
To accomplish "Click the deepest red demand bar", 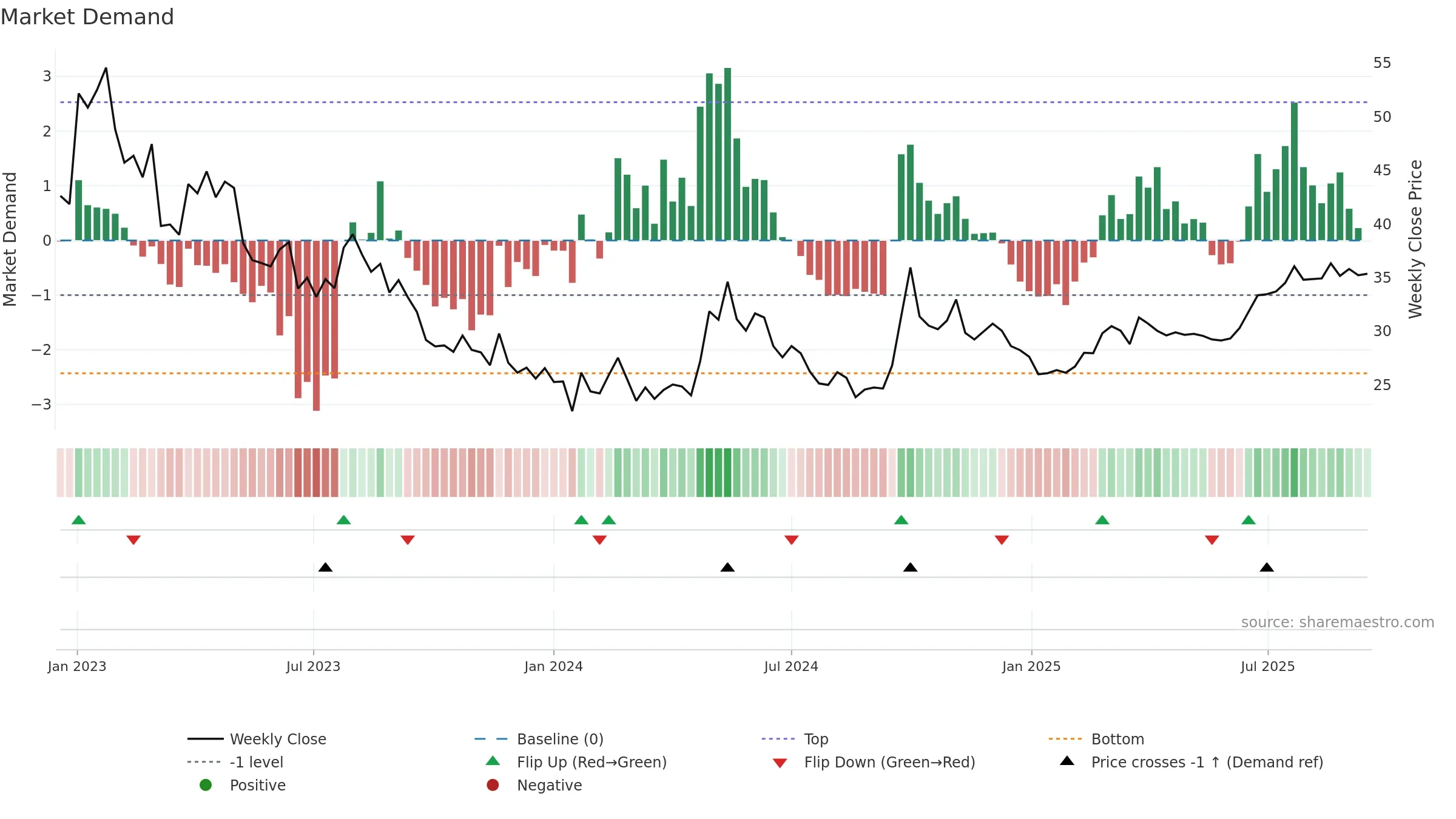I will coord(316,326).
